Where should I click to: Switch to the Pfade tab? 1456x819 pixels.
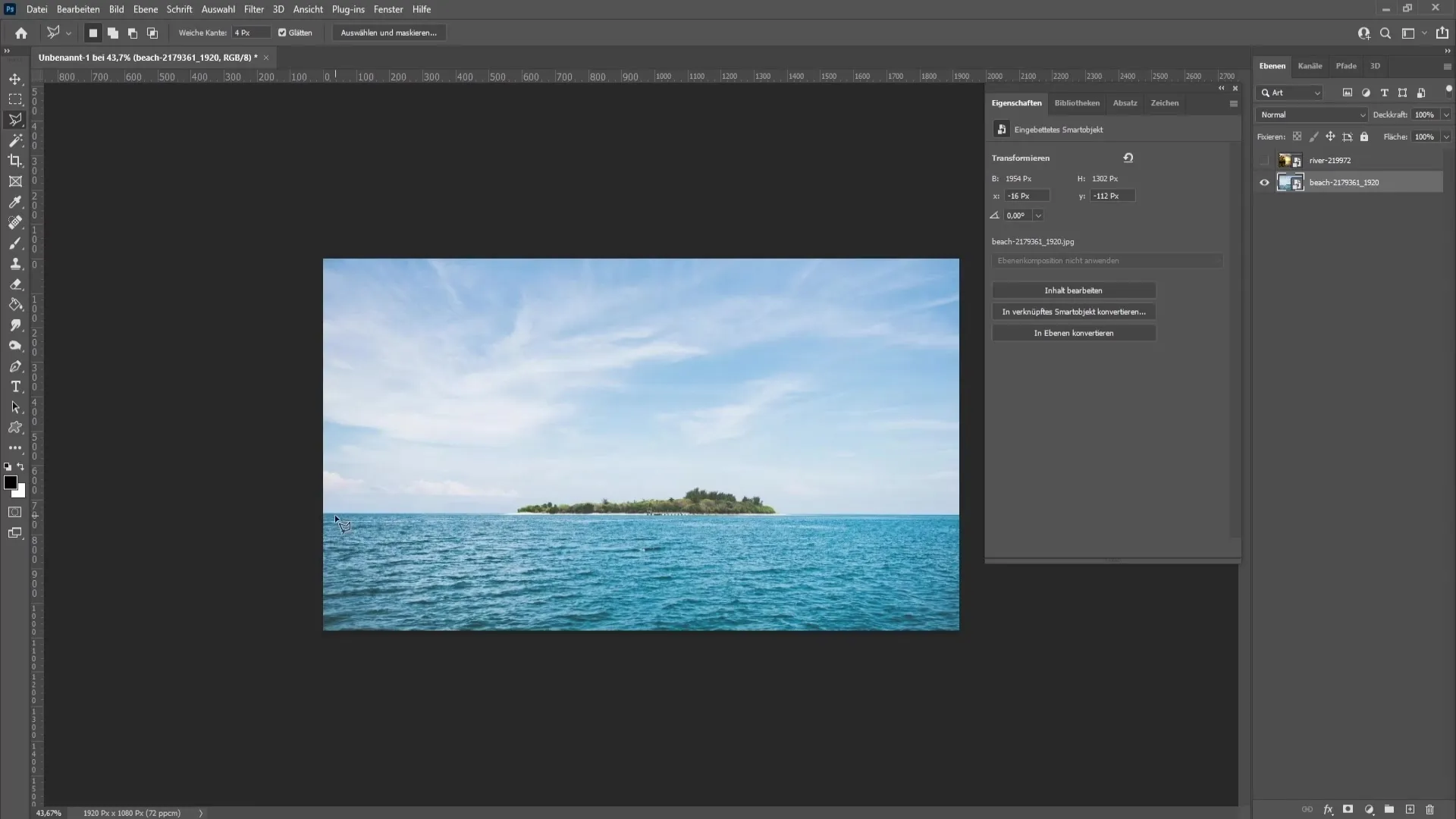tap(1345, 65)
